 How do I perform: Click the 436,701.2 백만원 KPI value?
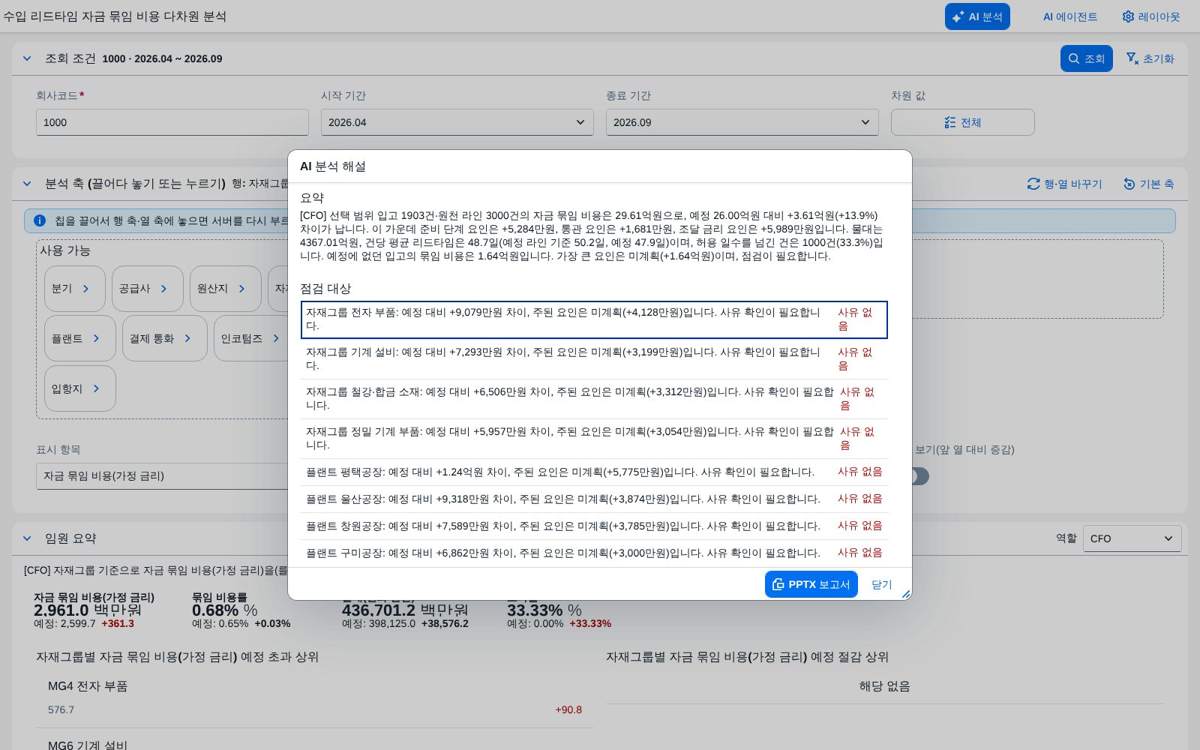coord(406,610)
